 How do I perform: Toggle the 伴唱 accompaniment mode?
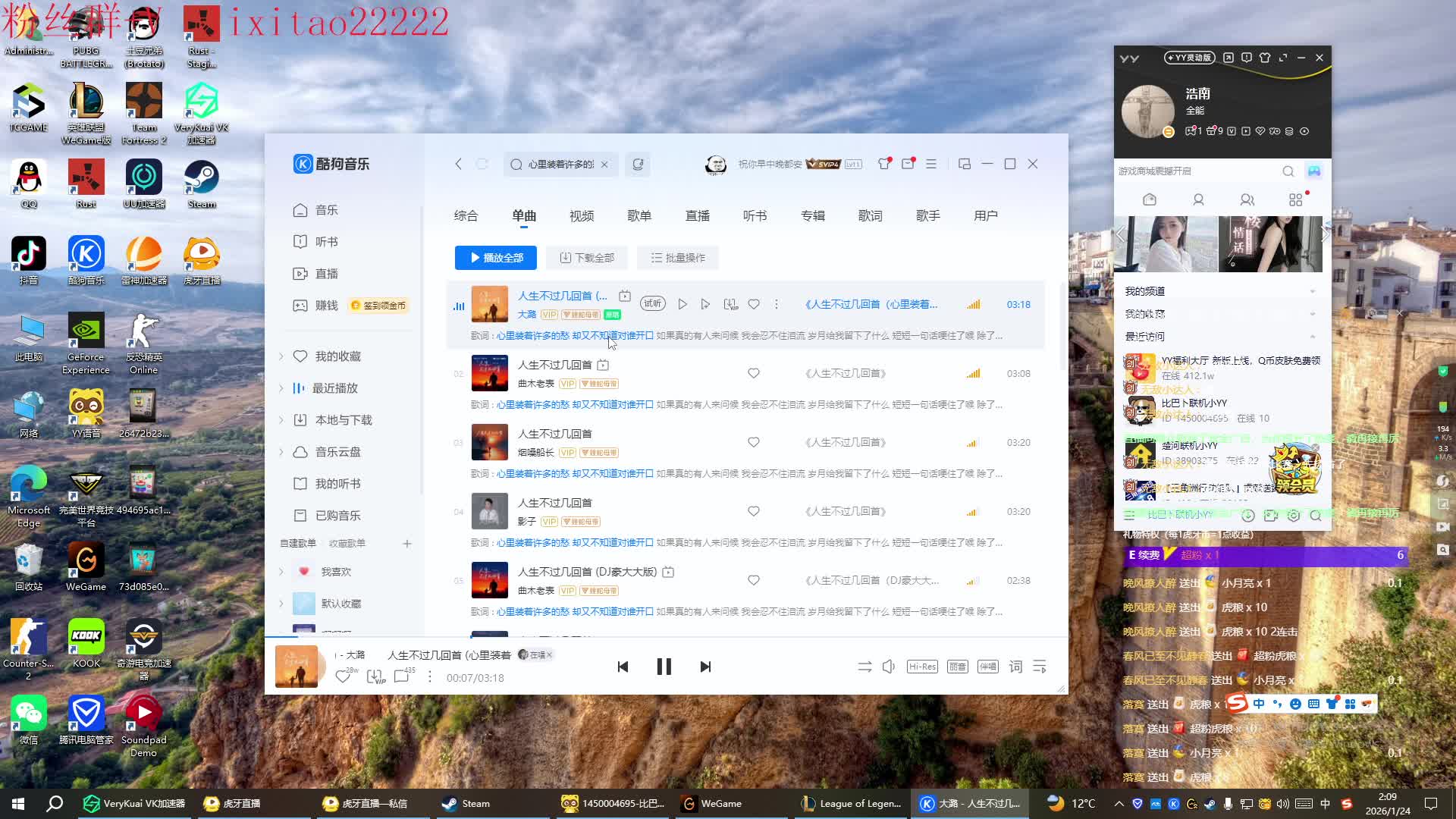[987, 667]
